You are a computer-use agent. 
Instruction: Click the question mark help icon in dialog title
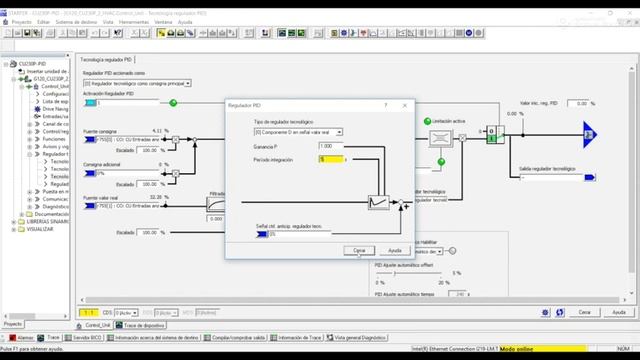[386, 105]
